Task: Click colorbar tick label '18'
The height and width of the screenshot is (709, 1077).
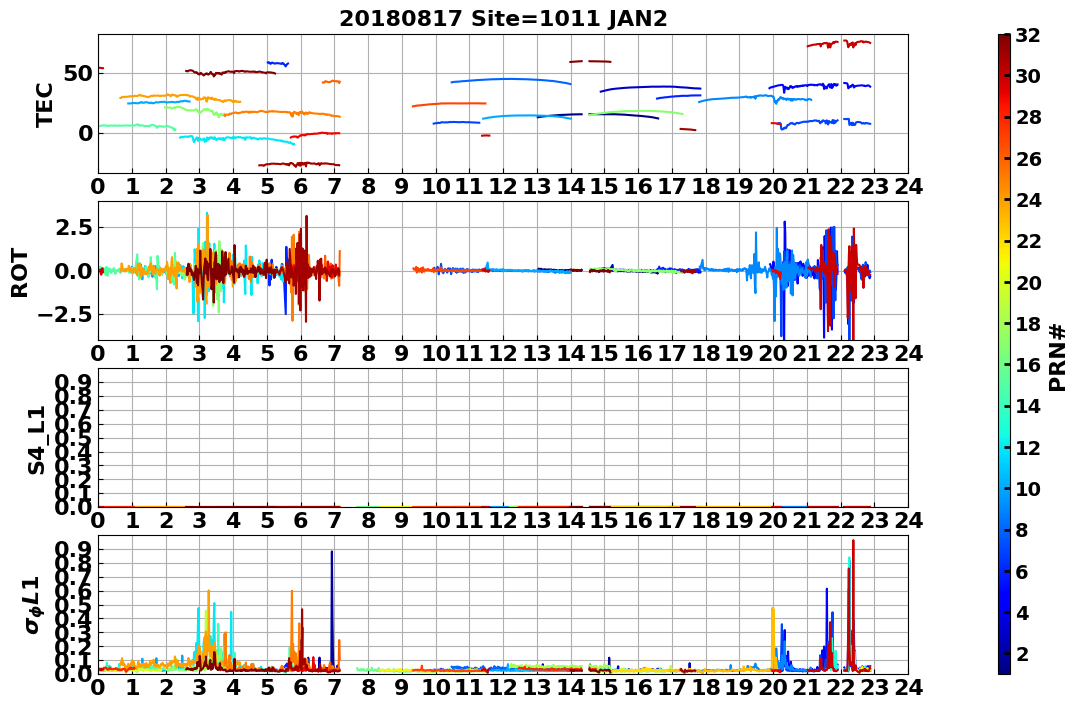Action: click(1028, 324)
